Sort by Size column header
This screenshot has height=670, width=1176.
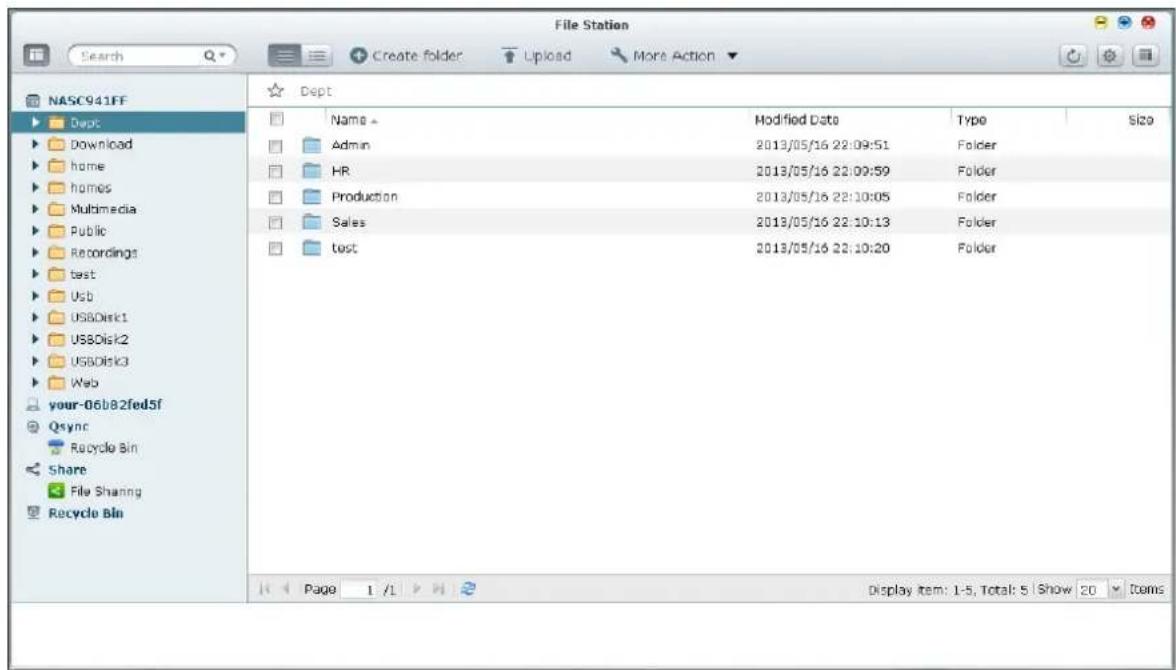click(1140, 120)
